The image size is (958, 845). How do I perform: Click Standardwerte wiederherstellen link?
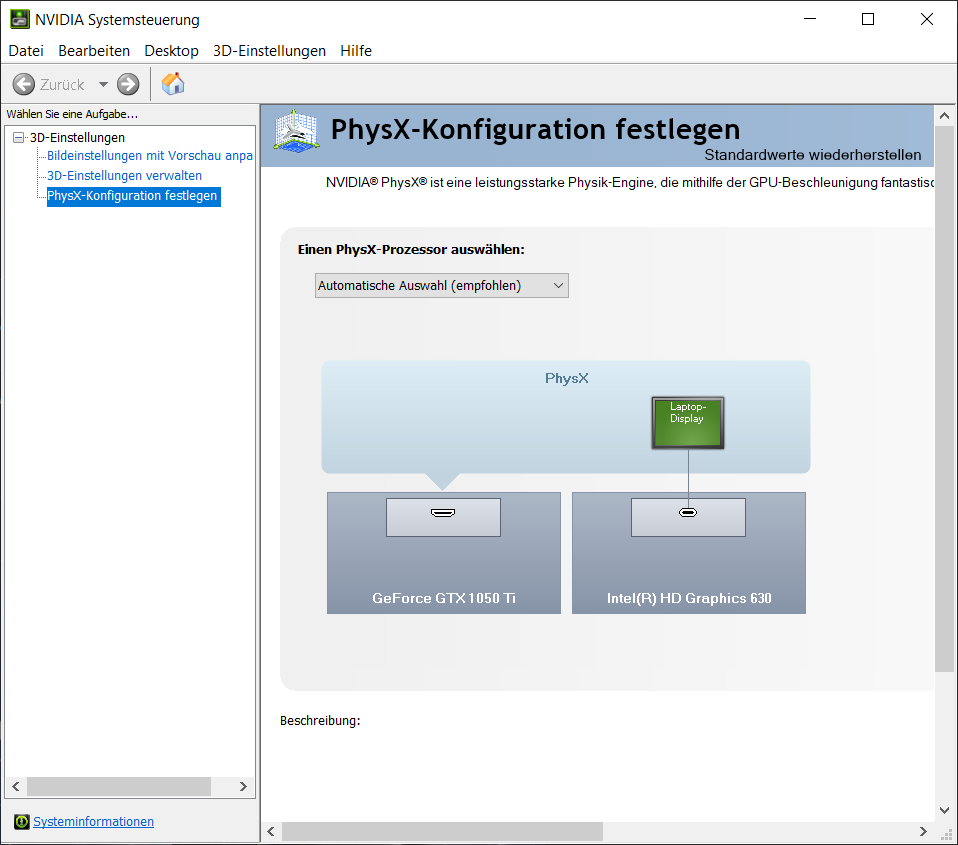tap(813, 155)
